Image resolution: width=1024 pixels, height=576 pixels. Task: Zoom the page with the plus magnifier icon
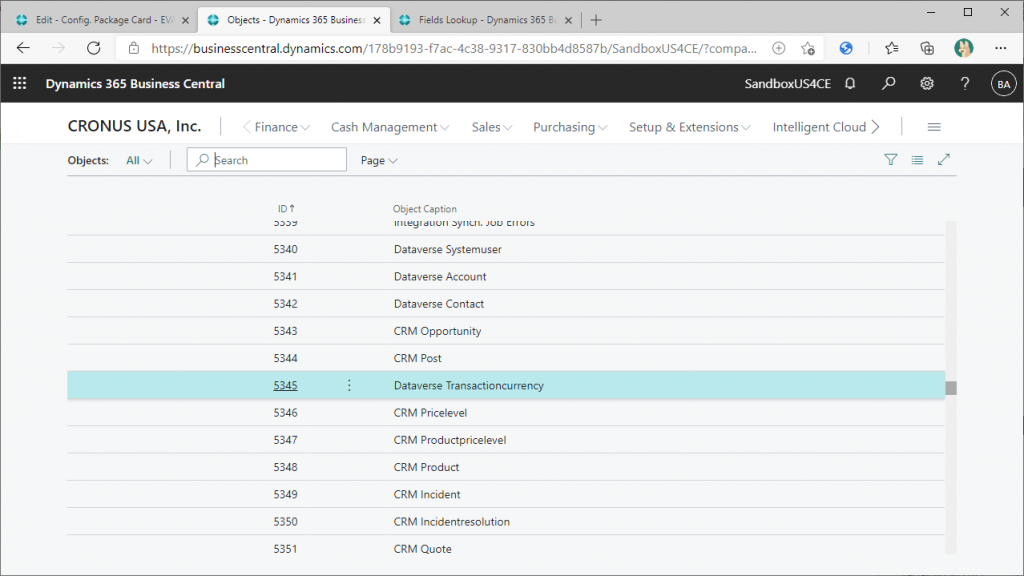(778, 48)
